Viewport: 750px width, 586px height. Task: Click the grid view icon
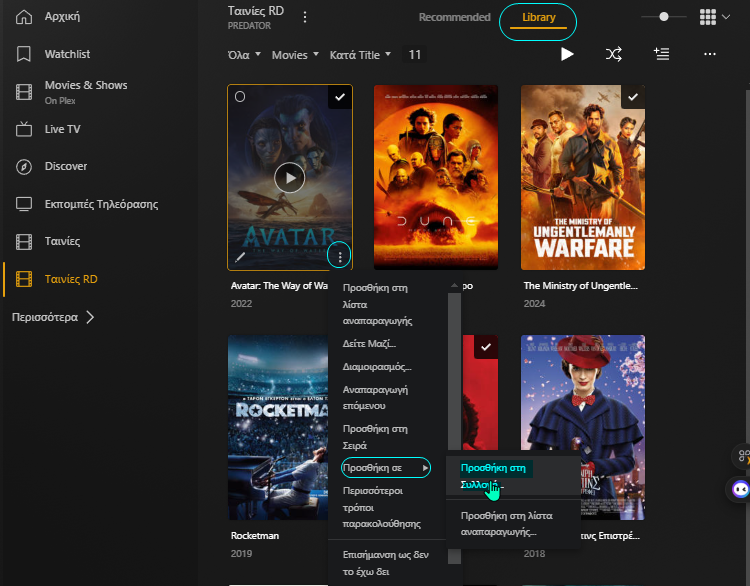[707, 17]
